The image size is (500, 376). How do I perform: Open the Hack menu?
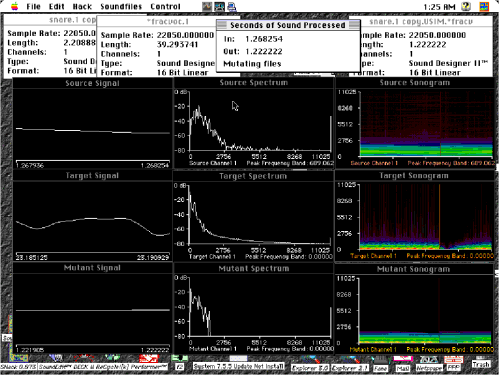coord(82,6)
